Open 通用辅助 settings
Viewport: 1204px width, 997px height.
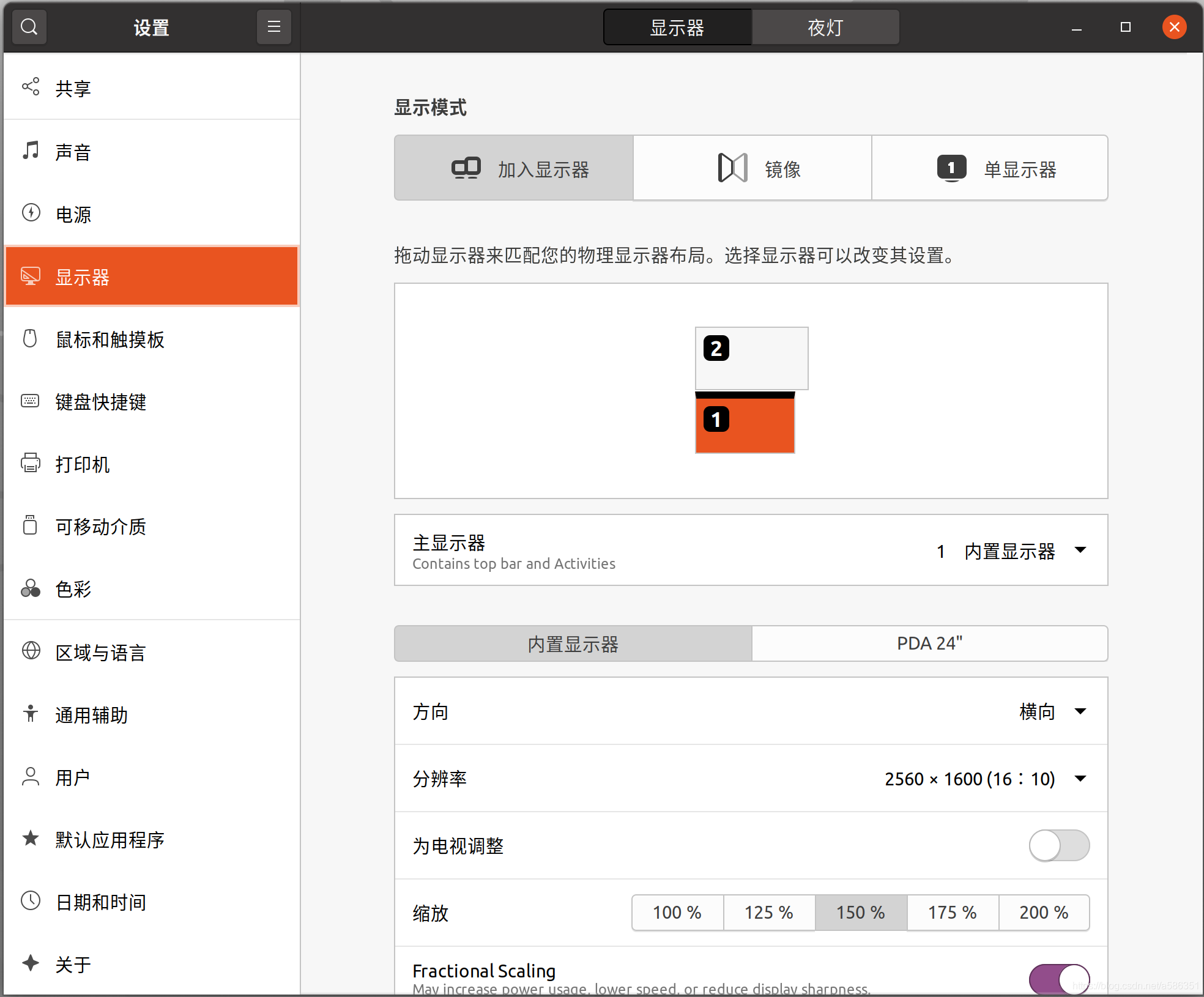152,714
